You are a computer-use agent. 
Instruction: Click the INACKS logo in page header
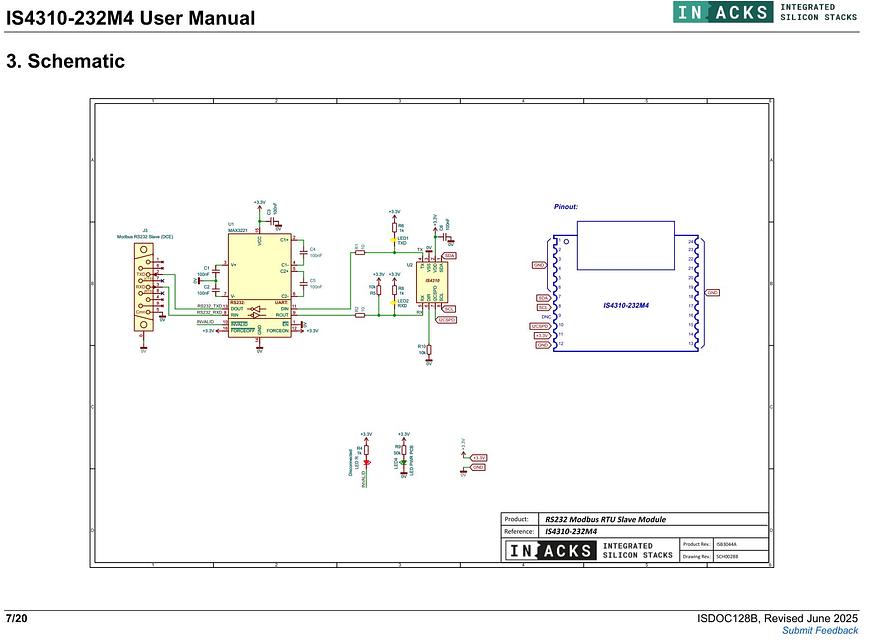723,12
